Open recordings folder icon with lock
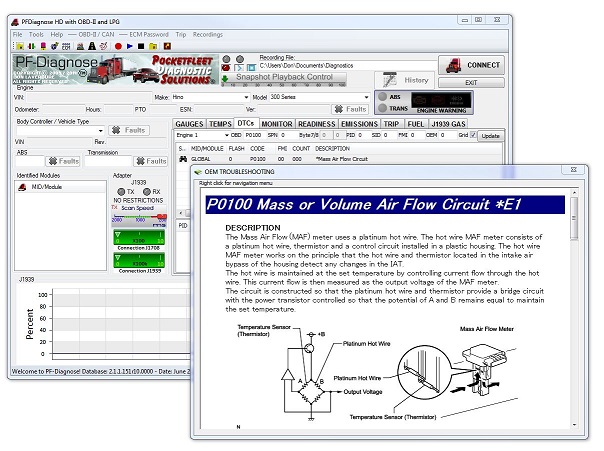The width and height of the screenshot is (604, 451). (153, 46)
